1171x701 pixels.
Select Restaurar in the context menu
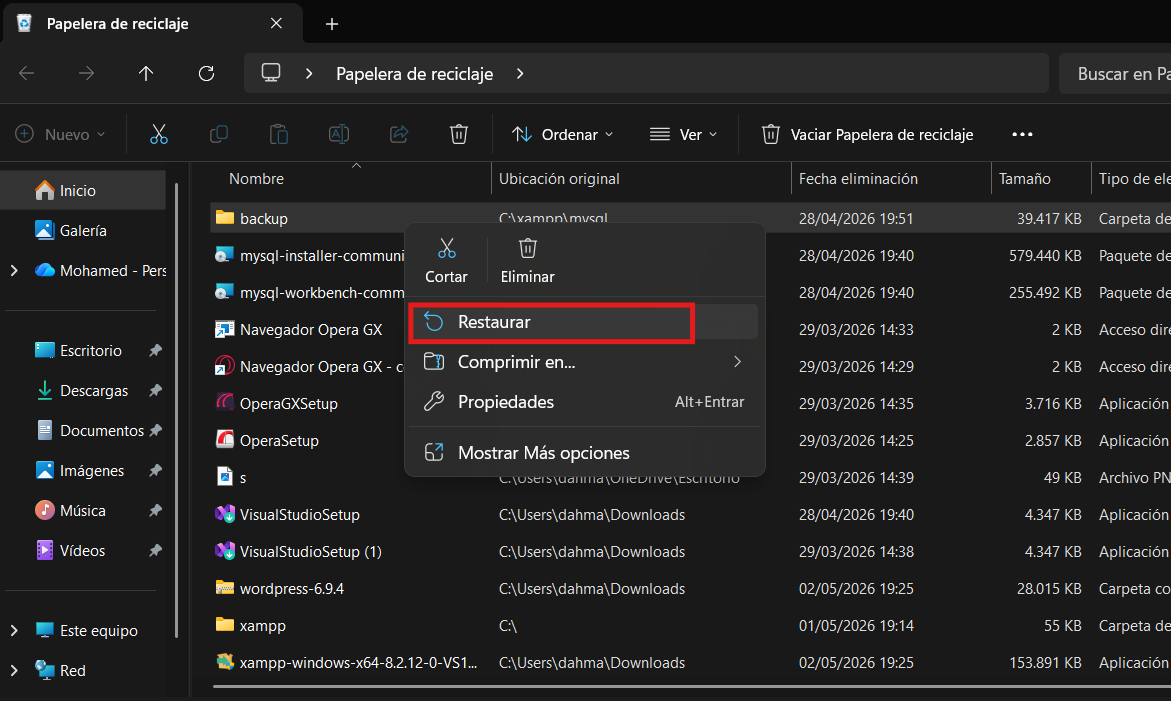point(583,322)
